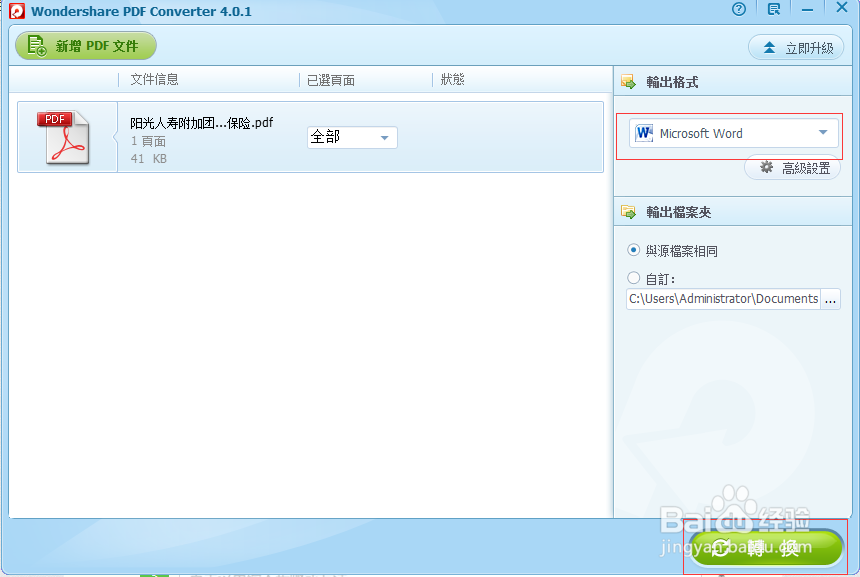The image size is (860, 577).
Task: Open the Microsoft Word output format dropdown
Action: [821, 132]
